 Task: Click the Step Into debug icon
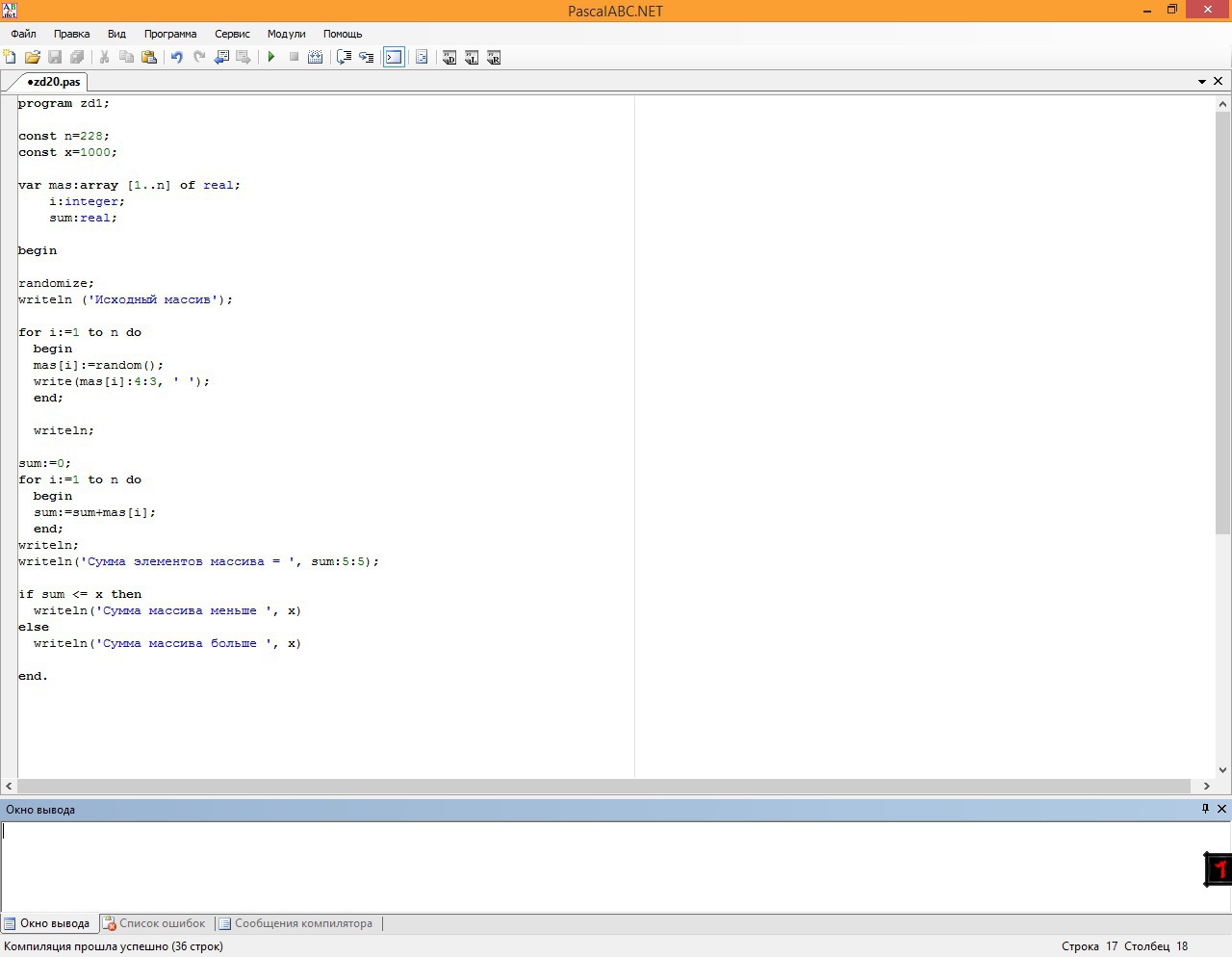coord(366,58)
